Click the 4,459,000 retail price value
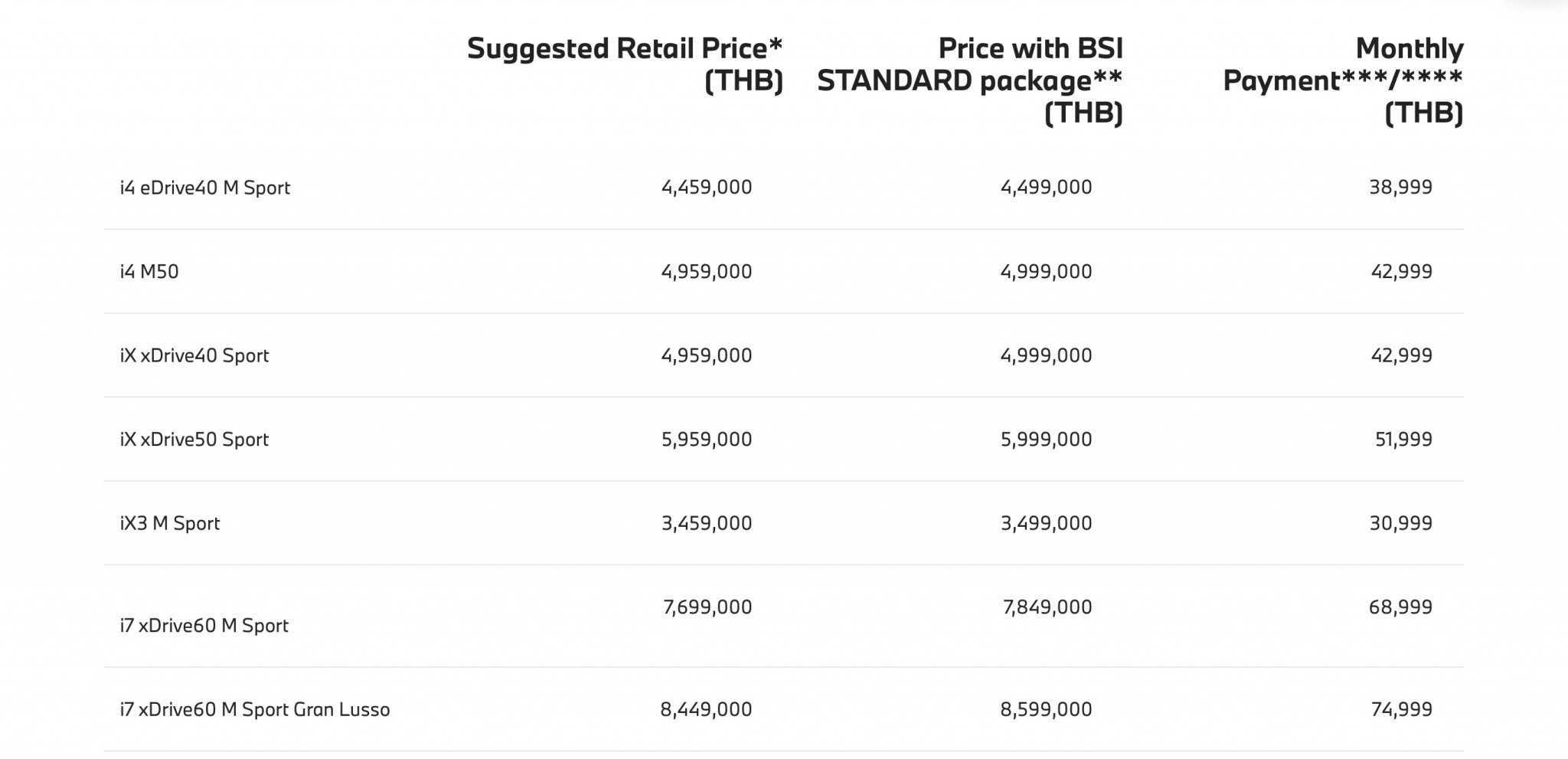This screenshot has height=759, width=1568. [707, 188]
